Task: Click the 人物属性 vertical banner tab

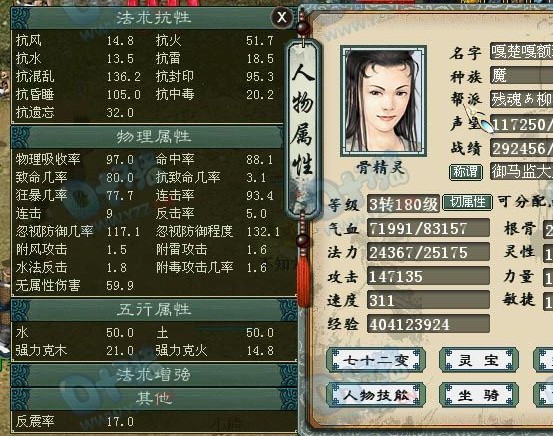Action: coord(303,127)
